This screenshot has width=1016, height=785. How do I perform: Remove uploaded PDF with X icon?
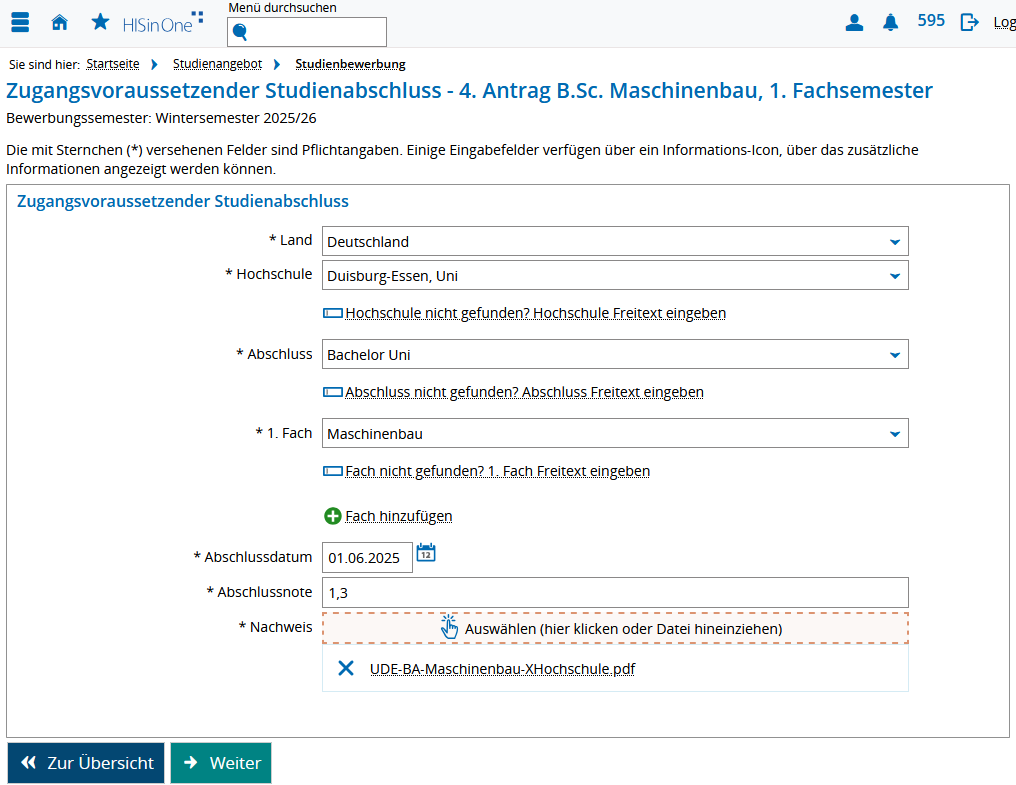[x=346, y=668]
